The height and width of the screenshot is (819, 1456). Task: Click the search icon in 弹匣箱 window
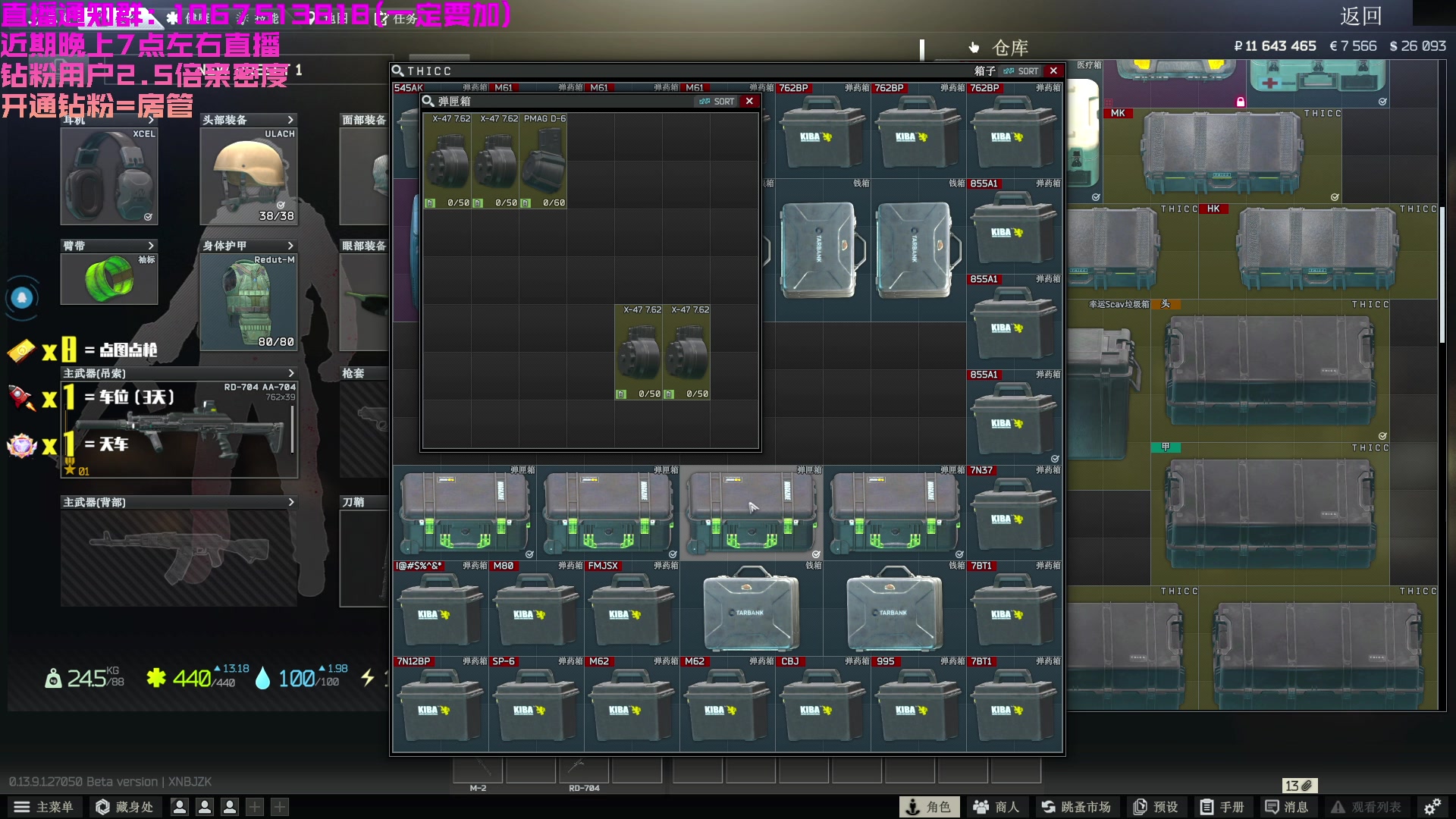[x=428, y=101]
